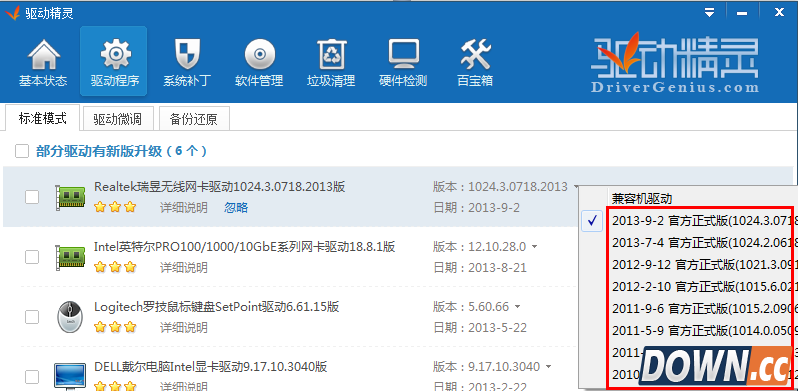The height and width of the screenshot is (391, 798).
Task: Click the Realtek瑞昱无线网卡驱动1024.3.0718.2013版 title
Action: click(220, 187)
